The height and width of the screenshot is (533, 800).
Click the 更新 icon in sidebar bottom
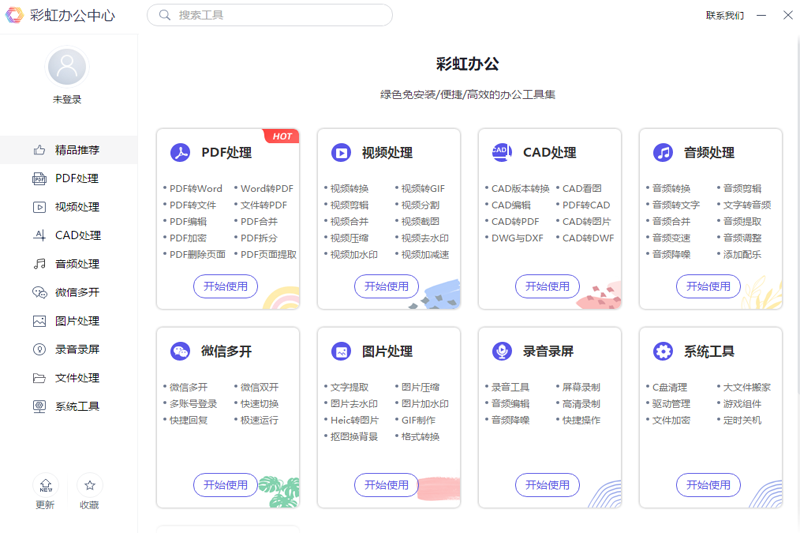point(45,486)
